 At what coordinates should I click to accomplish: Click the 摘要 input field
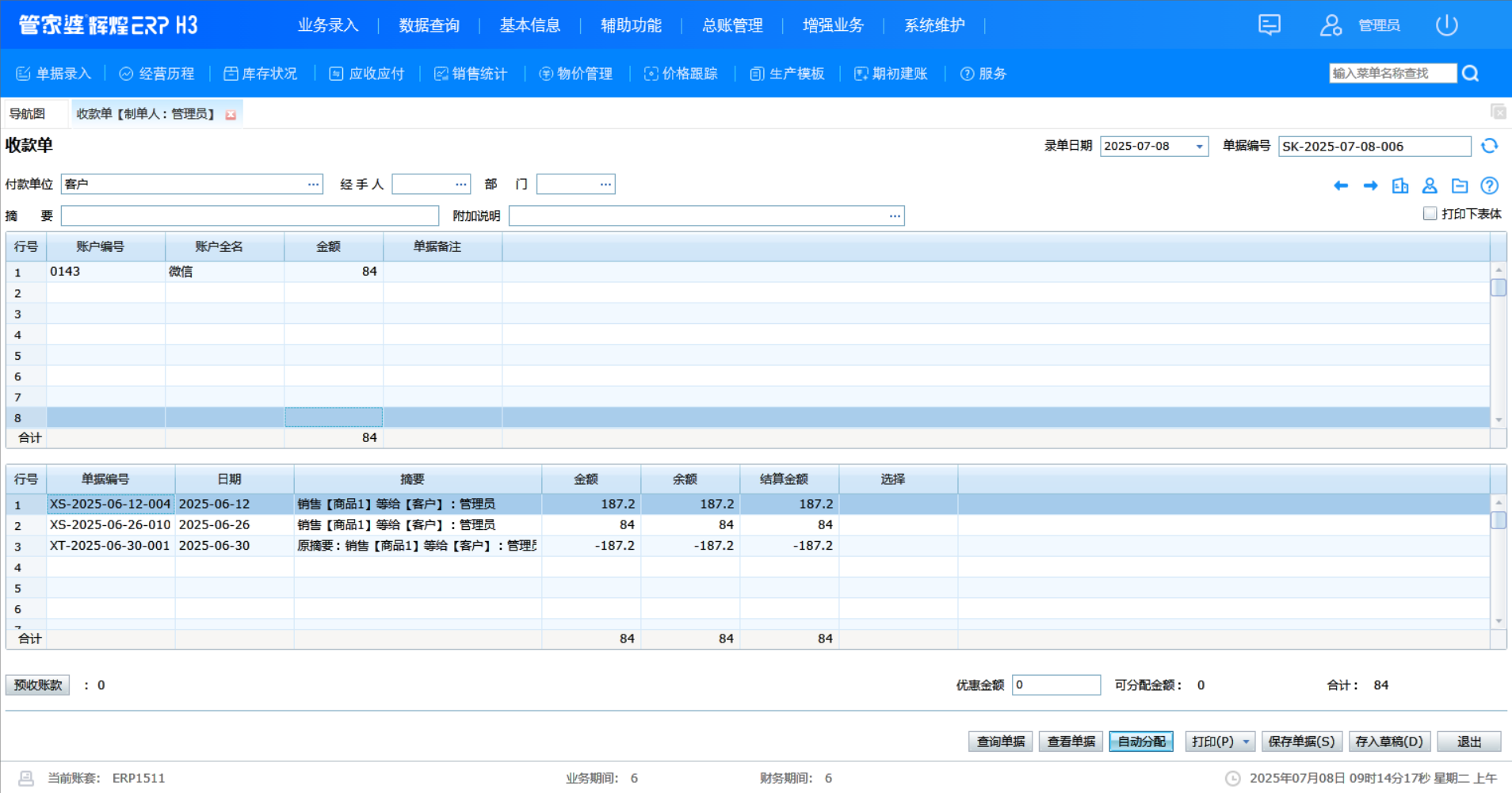250,215
